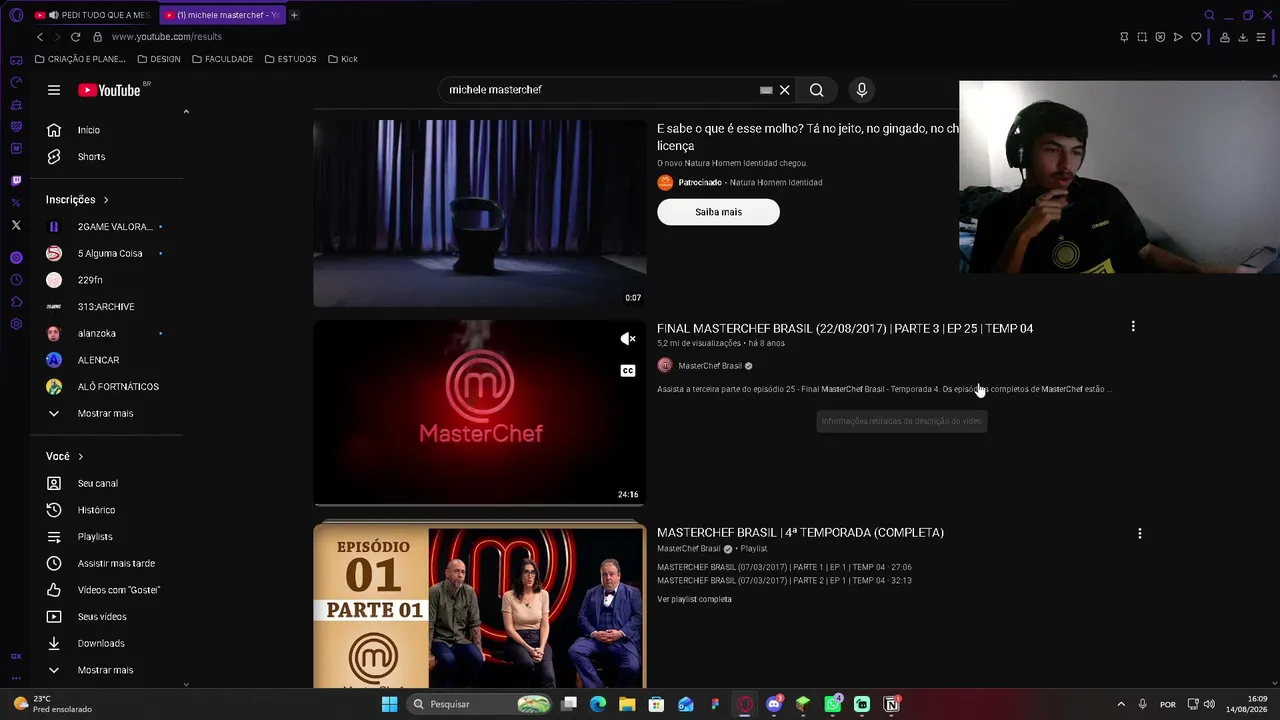The image size is (1280, 720).
Task: Open a new browser tab
Action: coord(294,15)
